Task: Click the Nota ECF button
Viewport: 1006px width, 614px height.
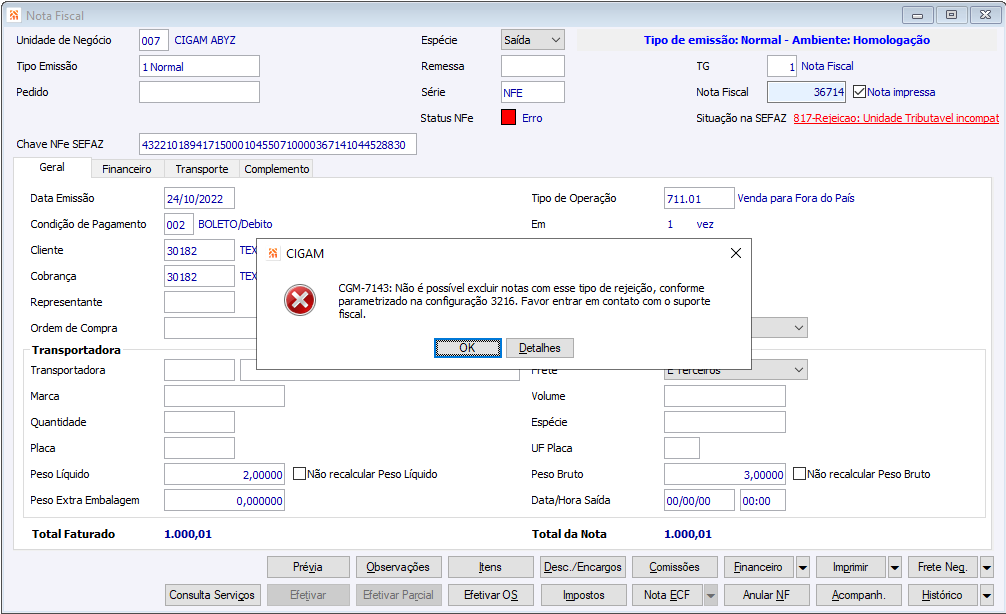Action: pyautogui.click(x=667, y=595)
